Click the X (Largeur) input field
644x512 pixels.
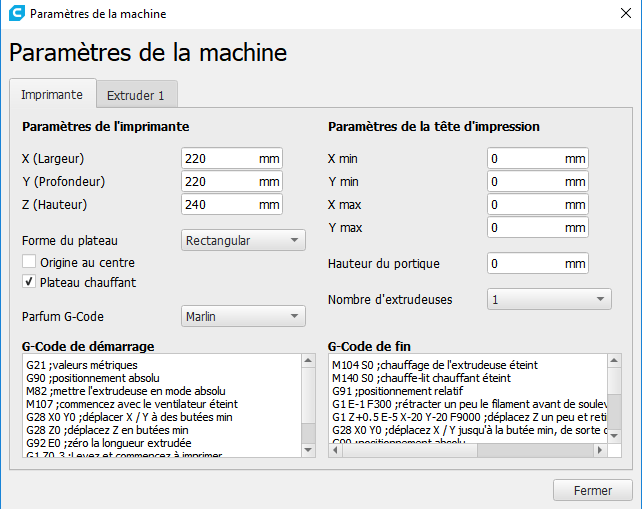[x=219, y=159]
